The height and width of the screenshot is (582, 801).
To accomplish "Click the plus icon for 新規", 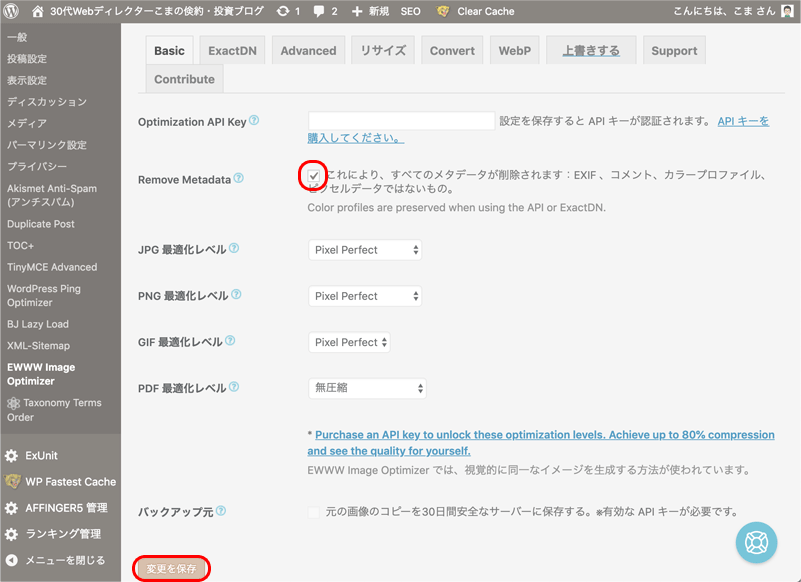I will click(357, 11).
